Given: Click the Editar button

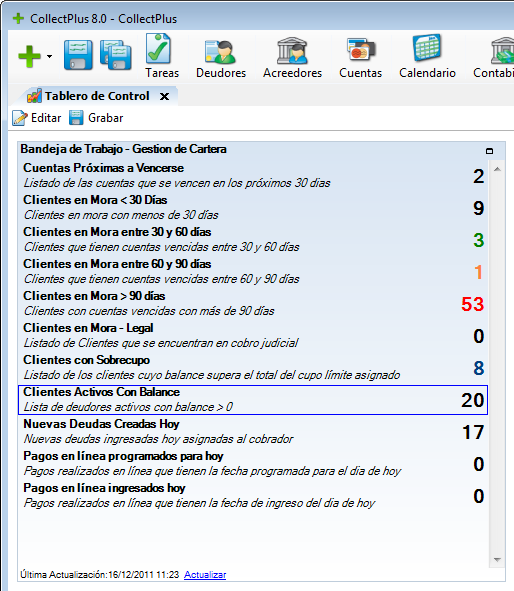Looking at the screenshot, I should coord(37,118).
